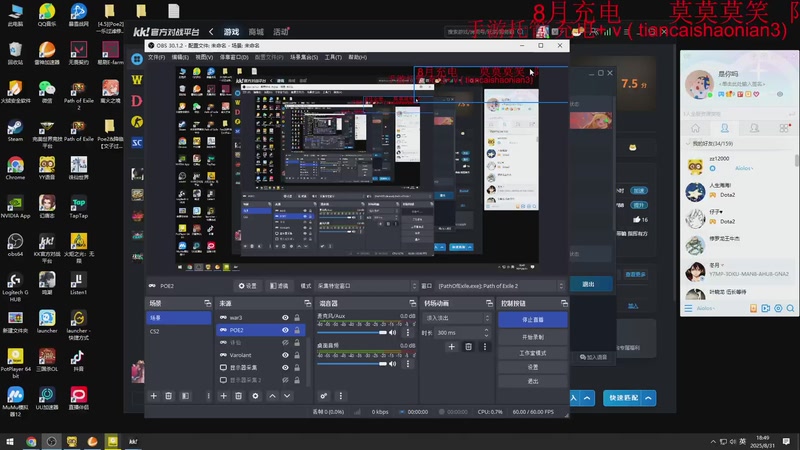Open the Edit menu in OBS
Image resolution: width=800 pixels, height=450 pixels.
click(x=180, y=57)
